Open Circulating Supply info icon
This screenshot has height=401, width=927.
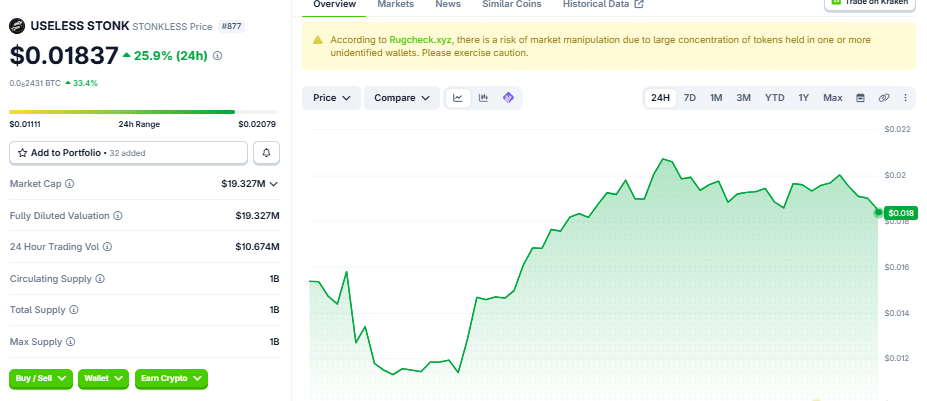[100, 279]
